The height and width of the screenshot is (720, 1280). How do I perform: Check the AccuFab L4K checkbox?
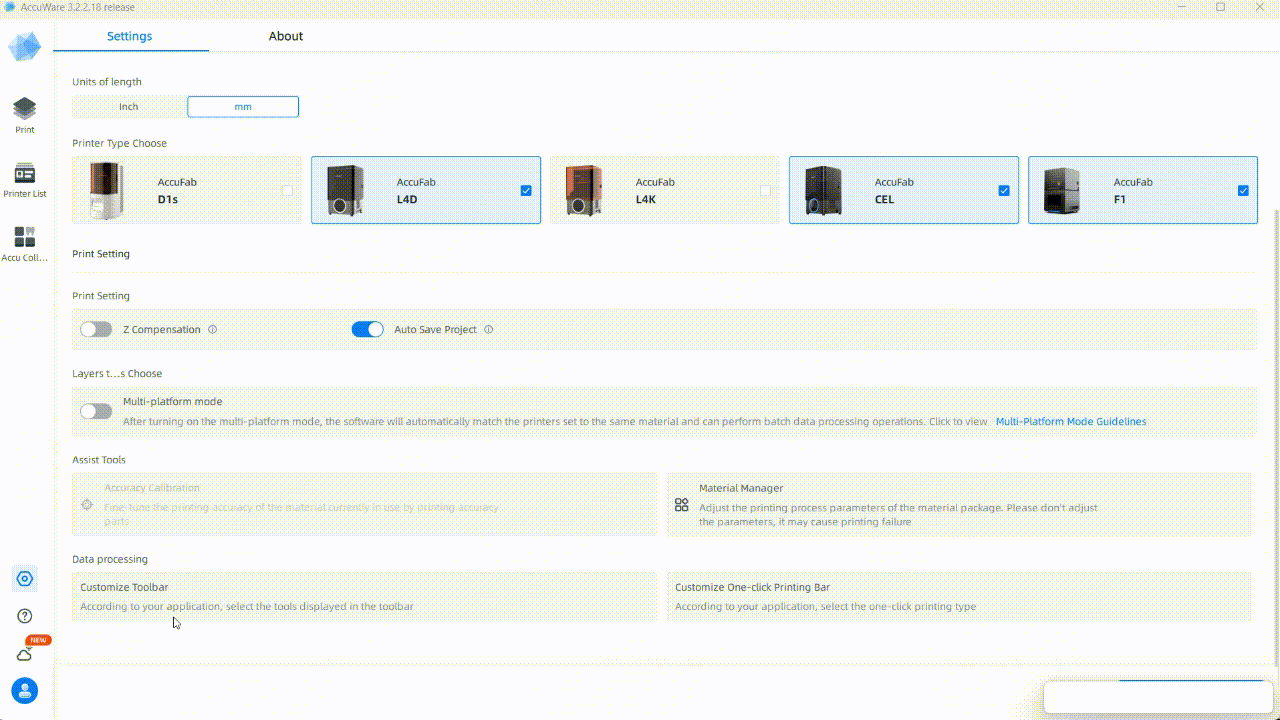click(765, 190)
